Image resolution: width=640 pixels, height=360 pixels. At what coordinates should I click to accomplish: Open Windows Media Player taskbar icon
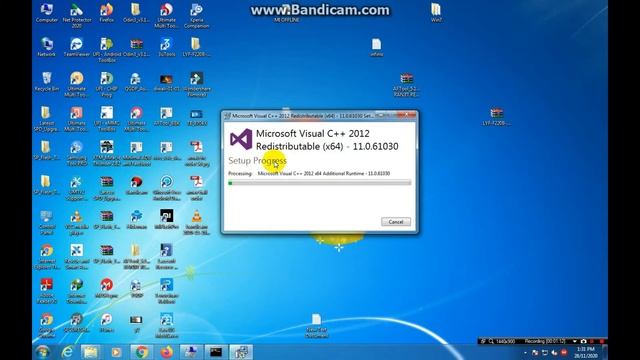pos(116,352)
